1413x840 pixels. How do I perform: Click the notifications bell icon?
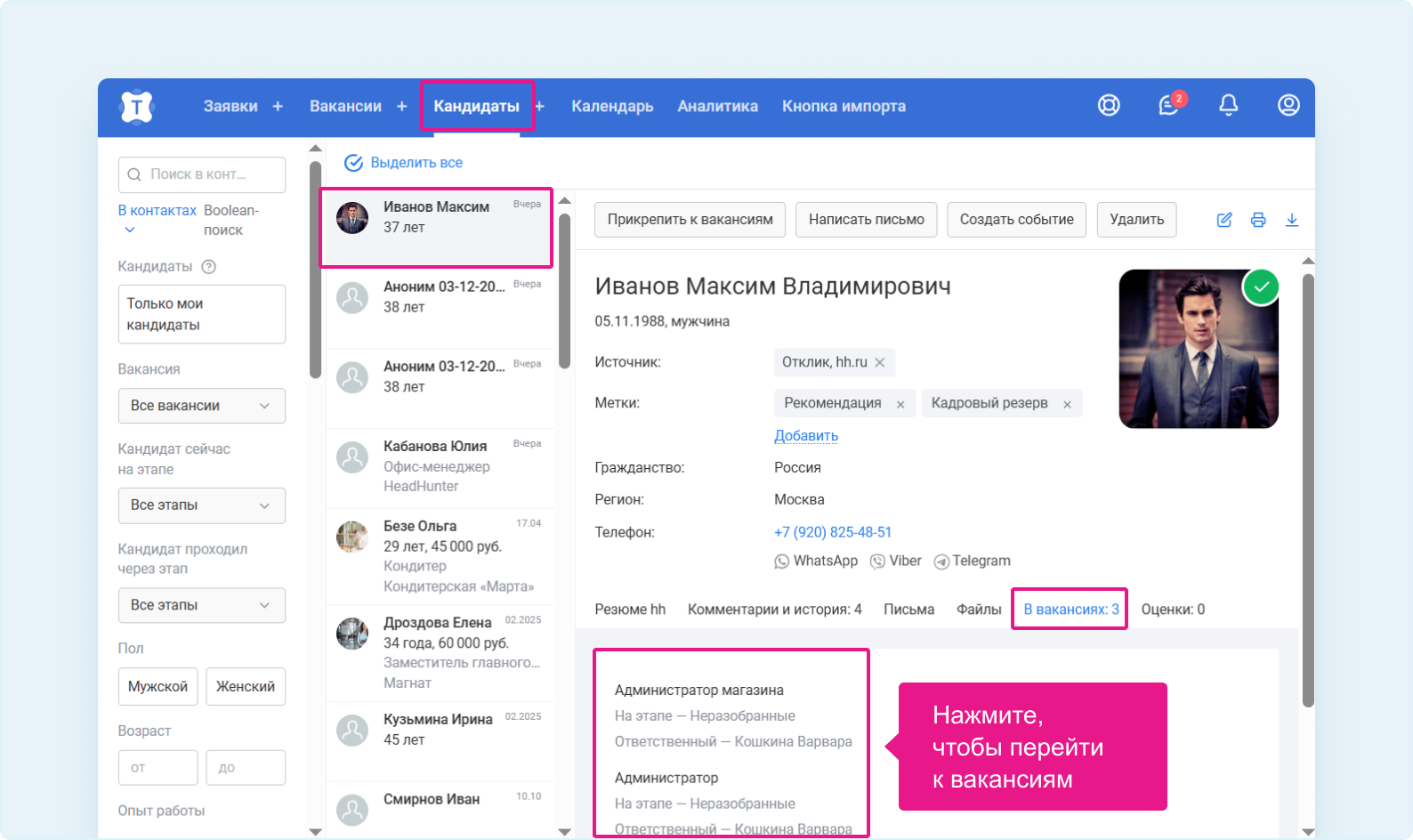pos(1228,105)
